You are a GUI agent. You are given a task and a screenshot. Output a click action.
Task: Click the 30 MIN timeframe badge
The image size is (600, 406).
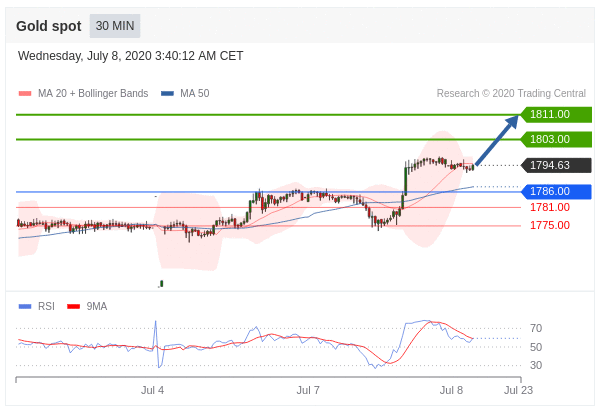[115, 26]
